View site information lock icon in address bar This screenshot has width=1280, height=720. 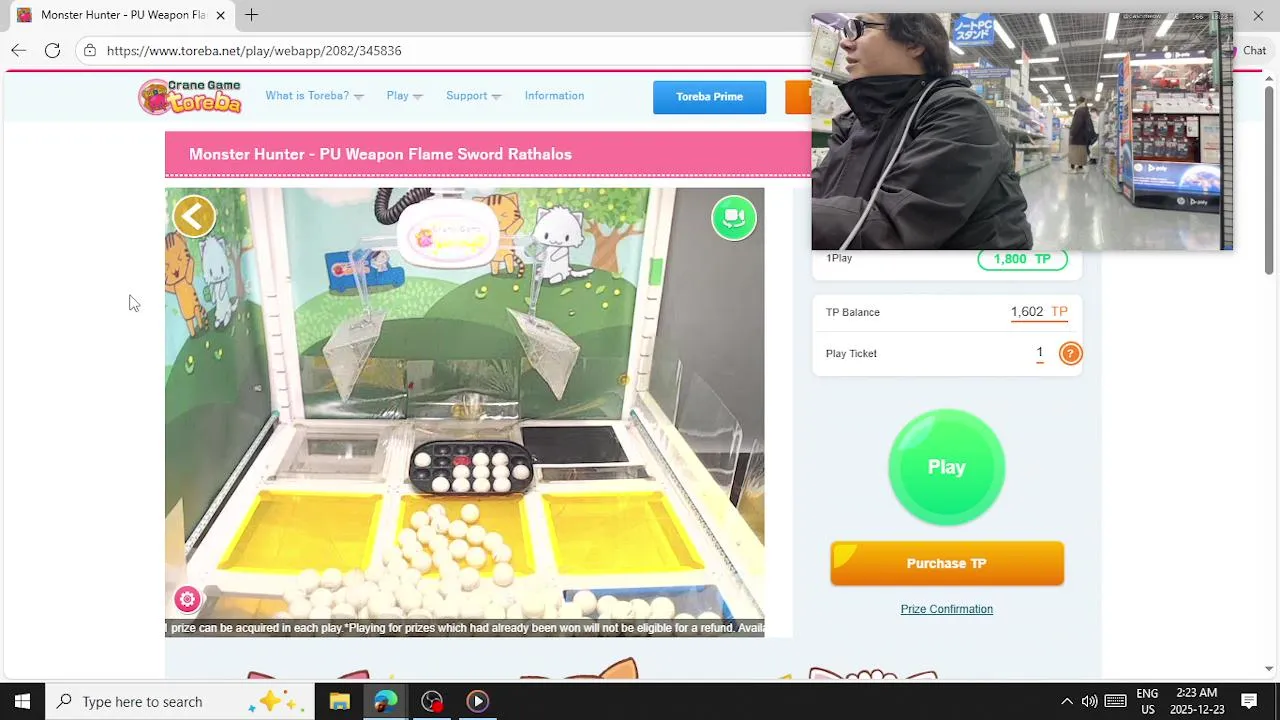coord(89,50)
